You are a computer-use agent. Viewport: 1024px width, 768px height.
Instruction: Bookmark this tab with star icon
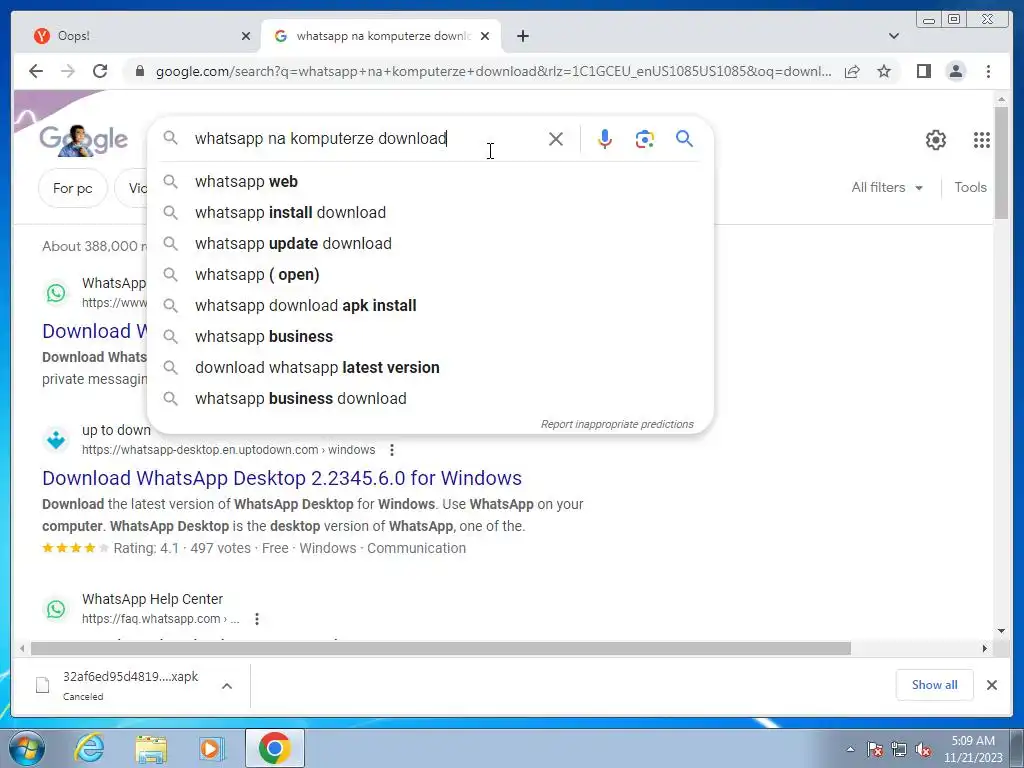coord(884,71)
